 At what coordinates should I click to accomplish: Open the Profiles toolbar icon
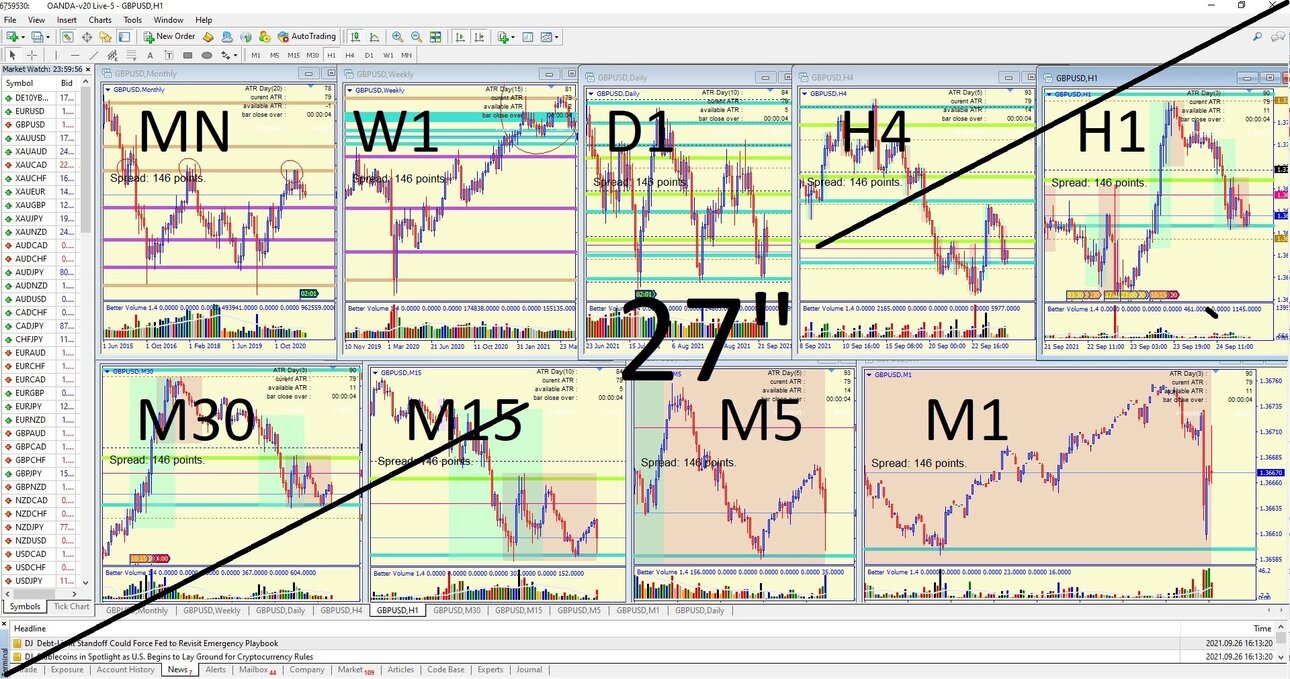pyautogui.click(x=37, y=36)
